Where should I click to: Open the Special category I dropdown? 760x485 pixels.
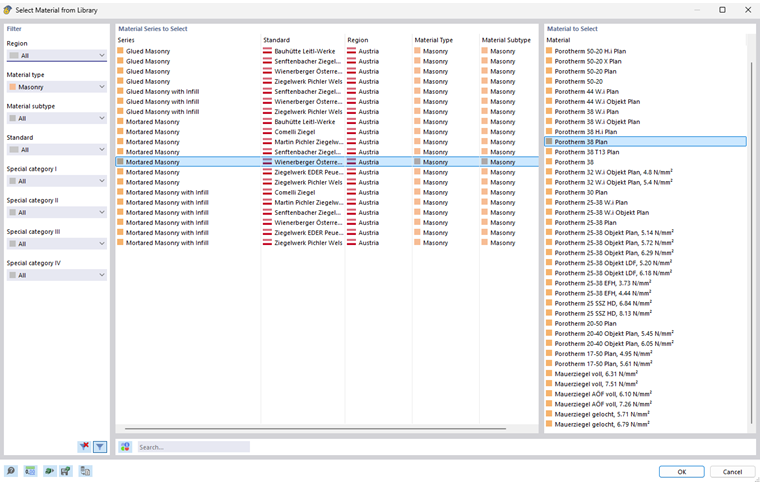point(57,181)
